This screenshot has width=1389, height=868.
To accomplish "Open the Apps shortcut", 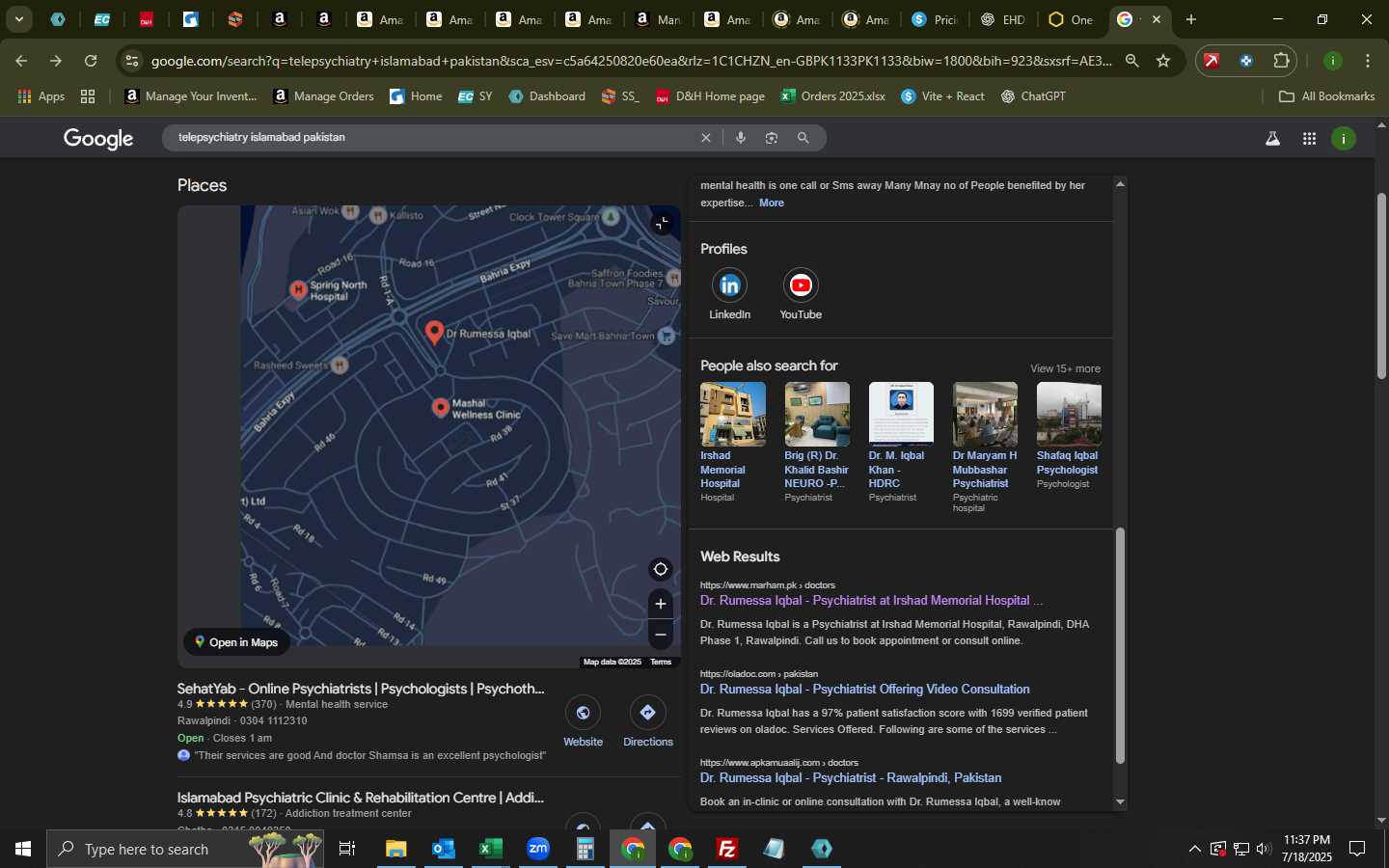I will click(x=41, y=96).
